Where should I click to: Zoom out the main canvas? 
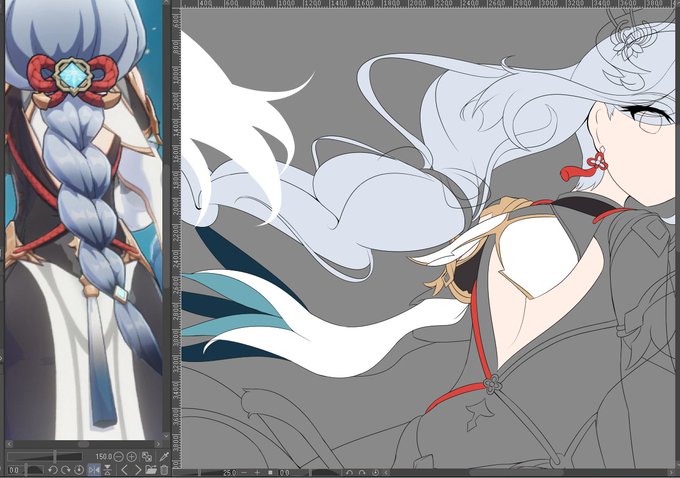tap(244, 472)
